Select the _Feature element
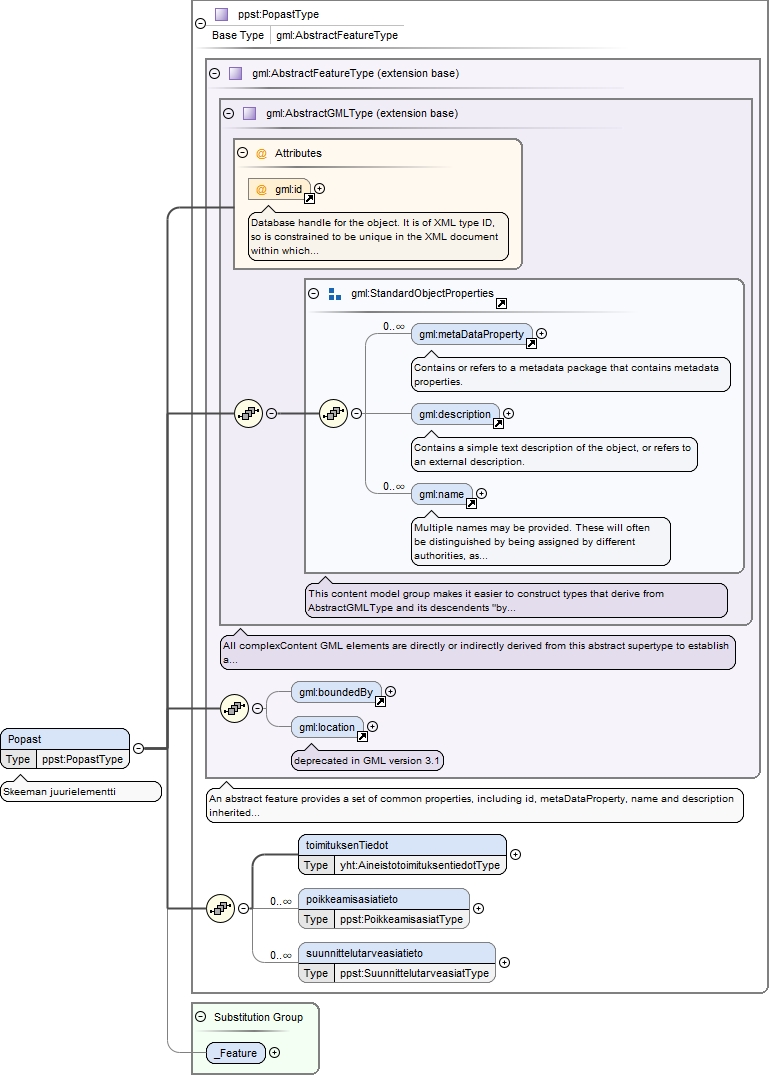The image size is (770, 1076). 236,1053
